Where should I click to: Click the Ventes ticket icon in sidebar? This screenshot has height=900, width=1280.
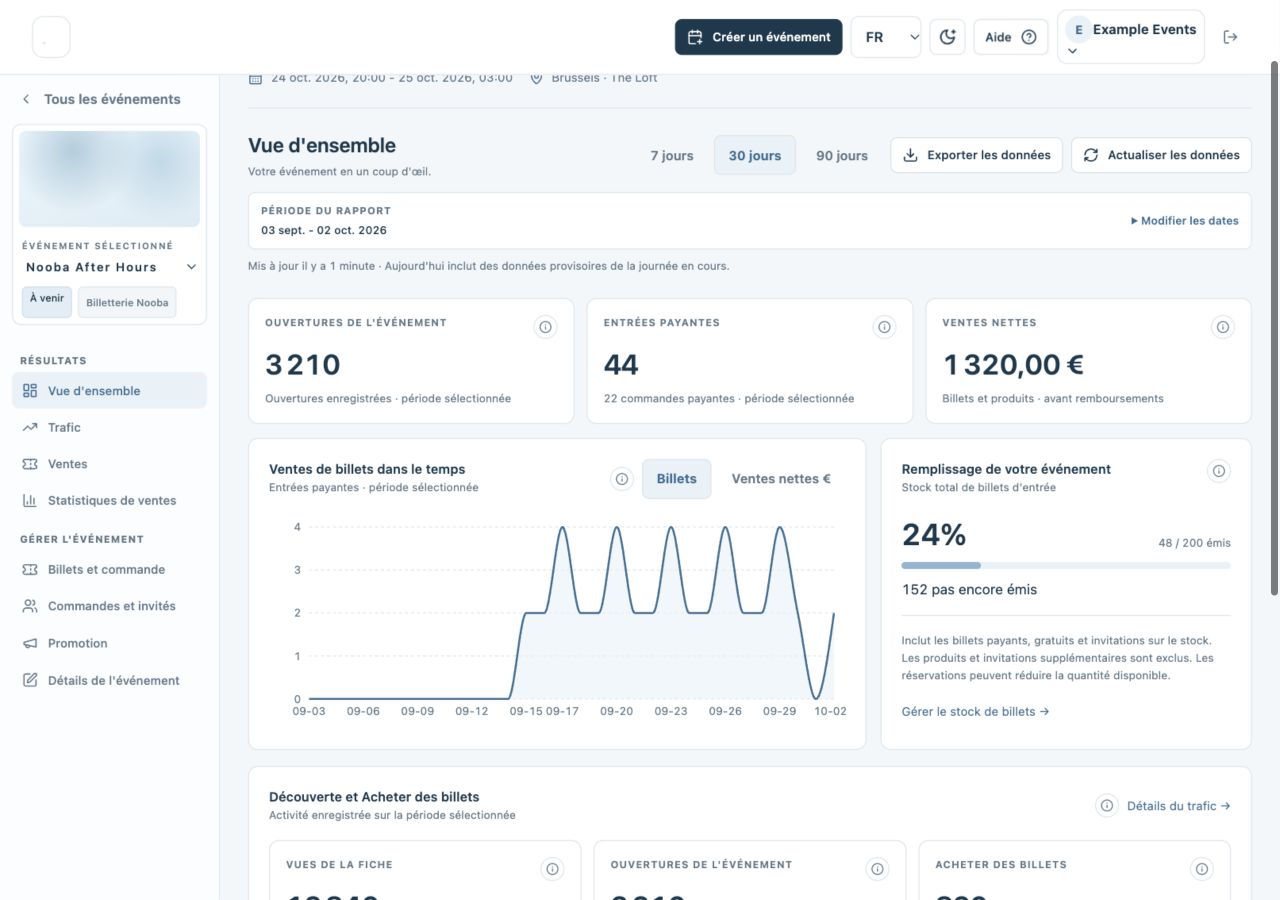point(30,464)
